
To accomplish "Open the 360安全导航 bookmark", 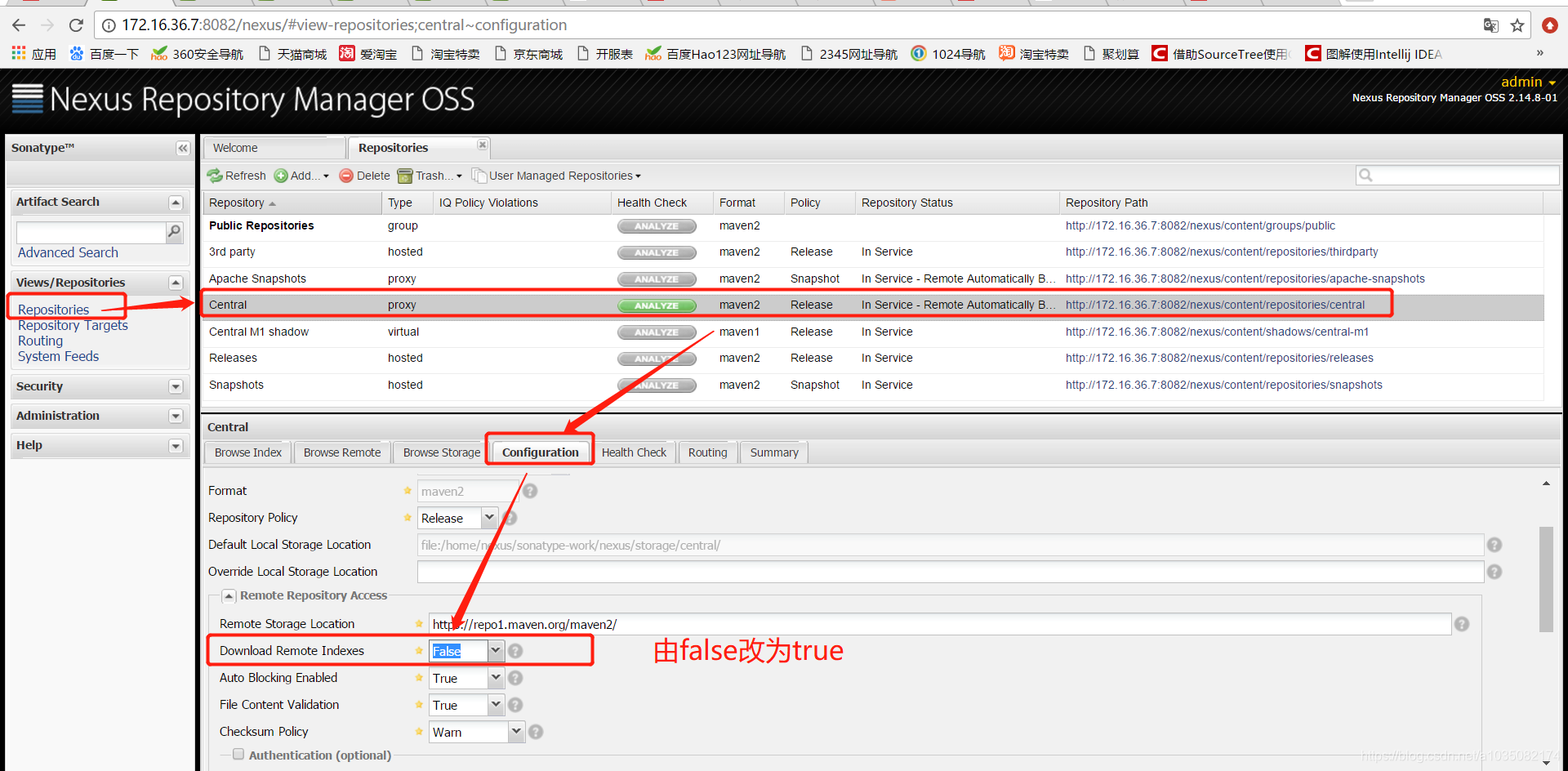I will point(198,54).
